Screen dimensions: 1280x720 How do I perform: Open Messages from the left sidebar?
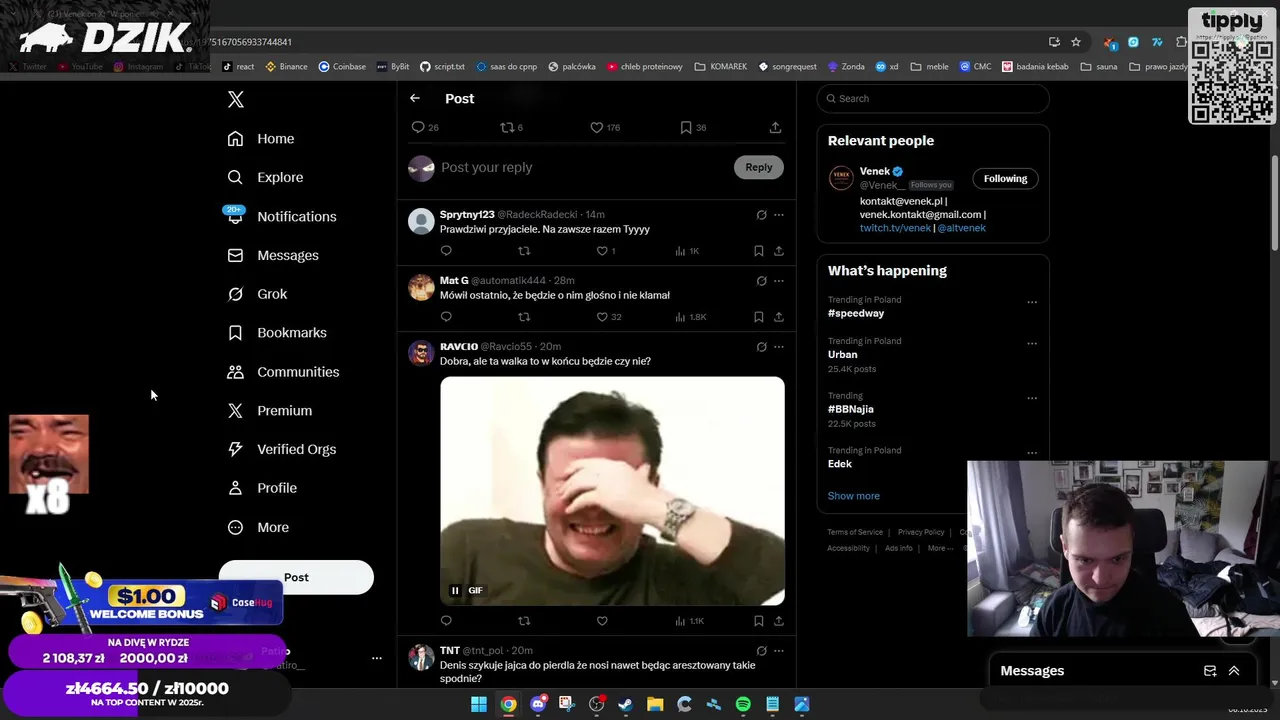pyautogui.click(x=273, y=255)
